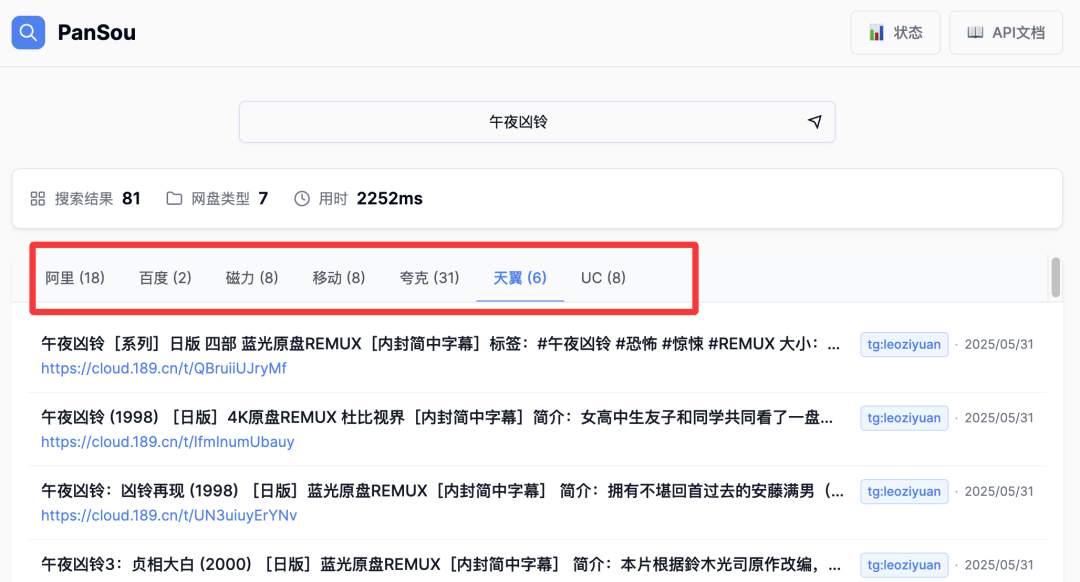The width and height of the screenshot is (1080, 582).
Task: Show the UC (8) results tab
Action: (x=603, y=278)
